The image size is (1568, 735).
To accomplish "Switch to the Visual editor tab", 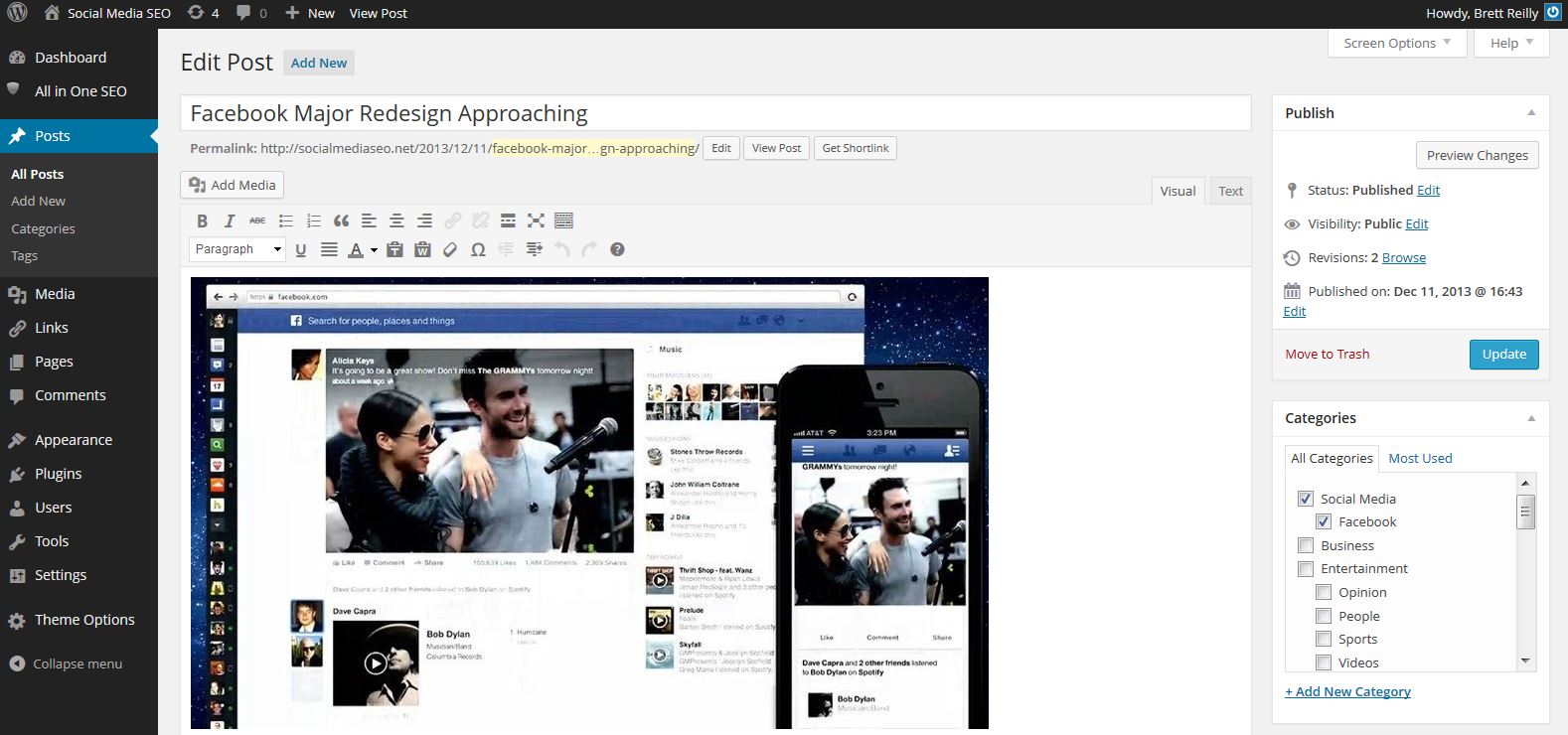I will [1177, 191].
